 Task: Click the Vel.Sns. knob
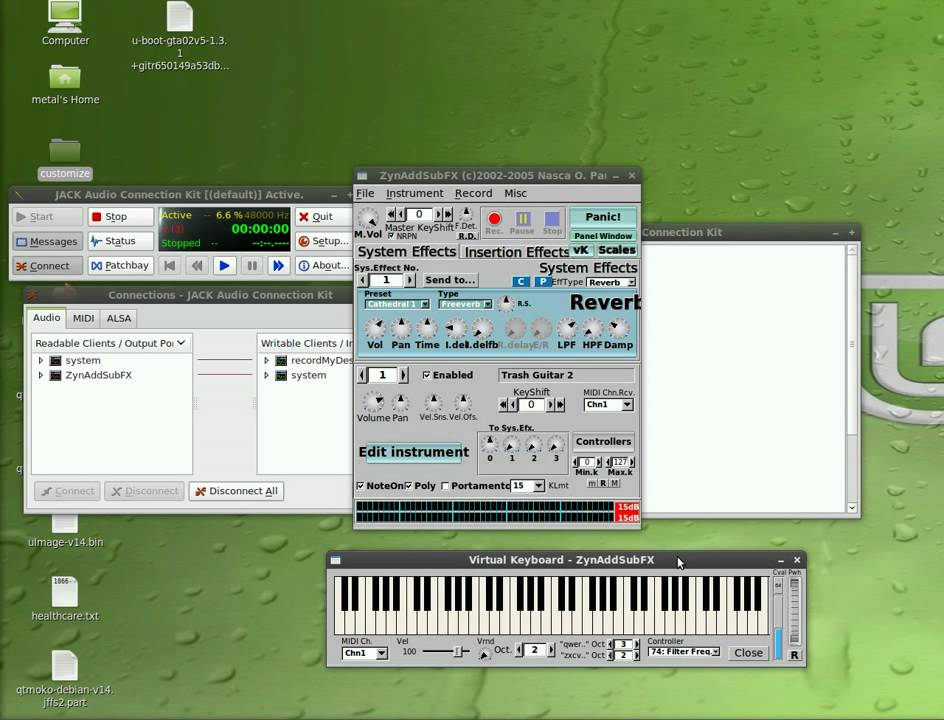point(433,402)
